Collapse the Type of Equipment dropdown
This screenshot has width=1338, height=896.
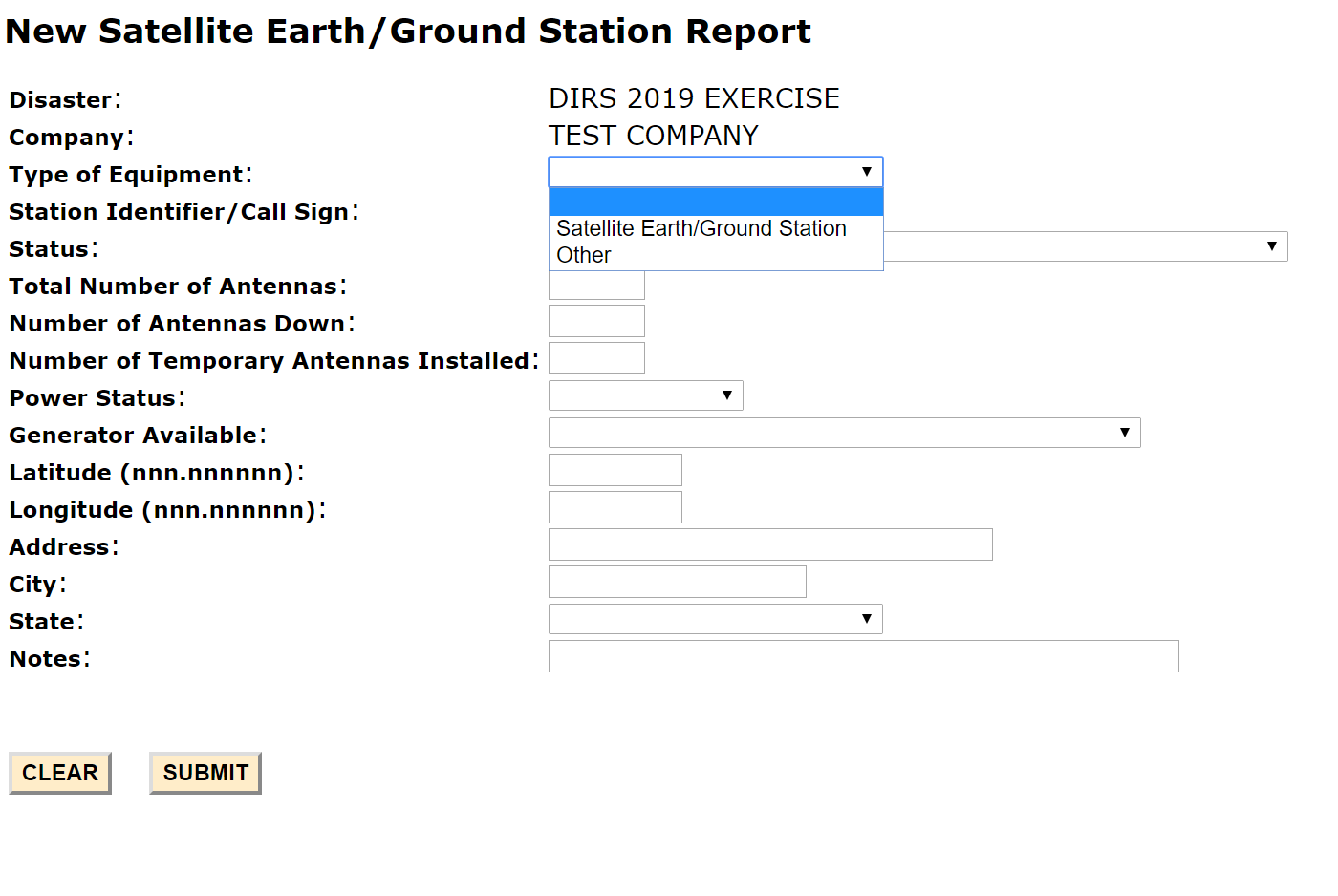[715, 172]
